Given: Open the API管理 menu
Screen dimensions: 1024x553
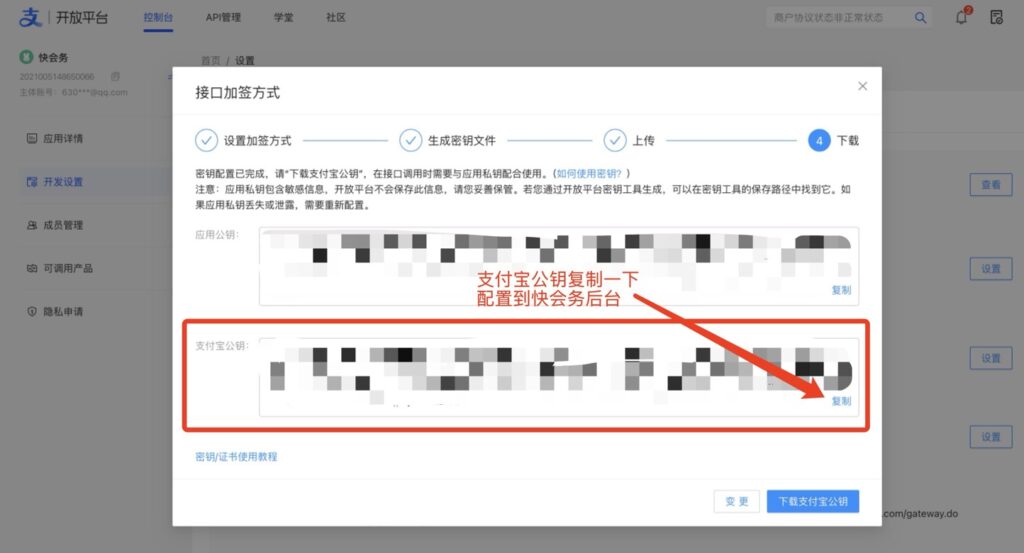Looking at the screenshot, I should pyautogui.click(x=223, y=18).
